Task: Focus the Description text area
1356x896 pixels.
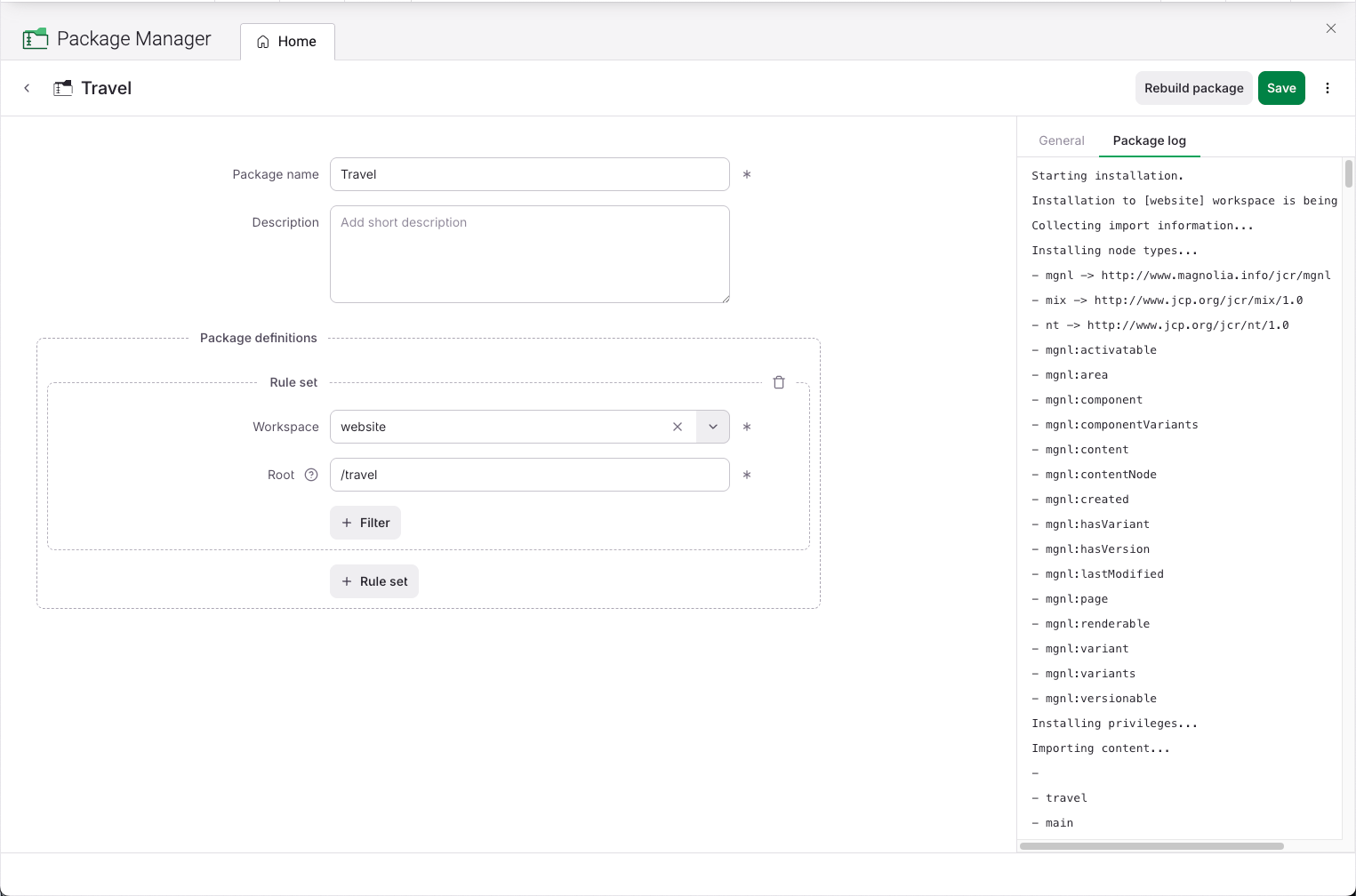Action: (529, 254)
